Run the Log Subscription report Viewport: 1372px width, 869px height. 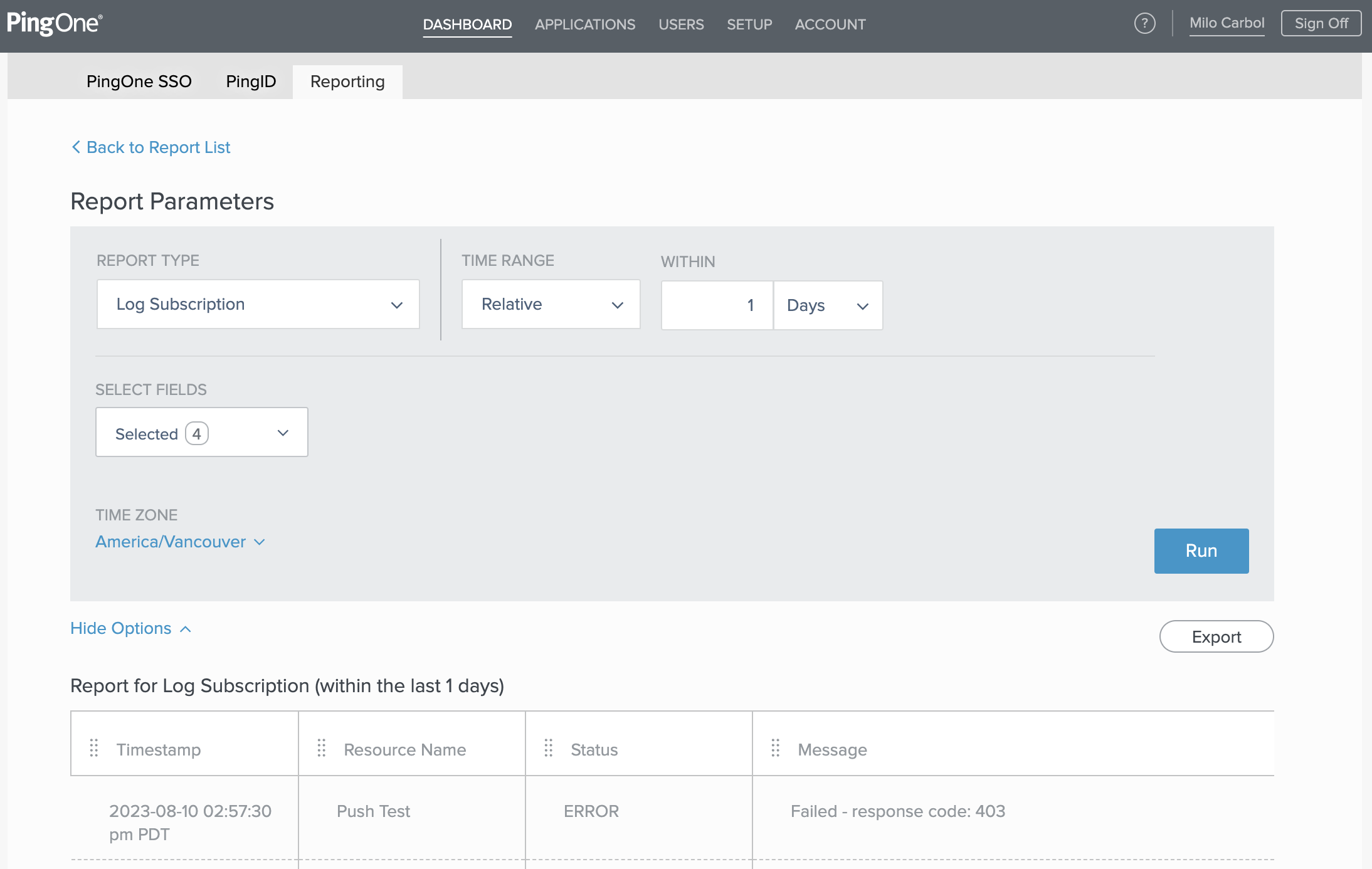1201,550
